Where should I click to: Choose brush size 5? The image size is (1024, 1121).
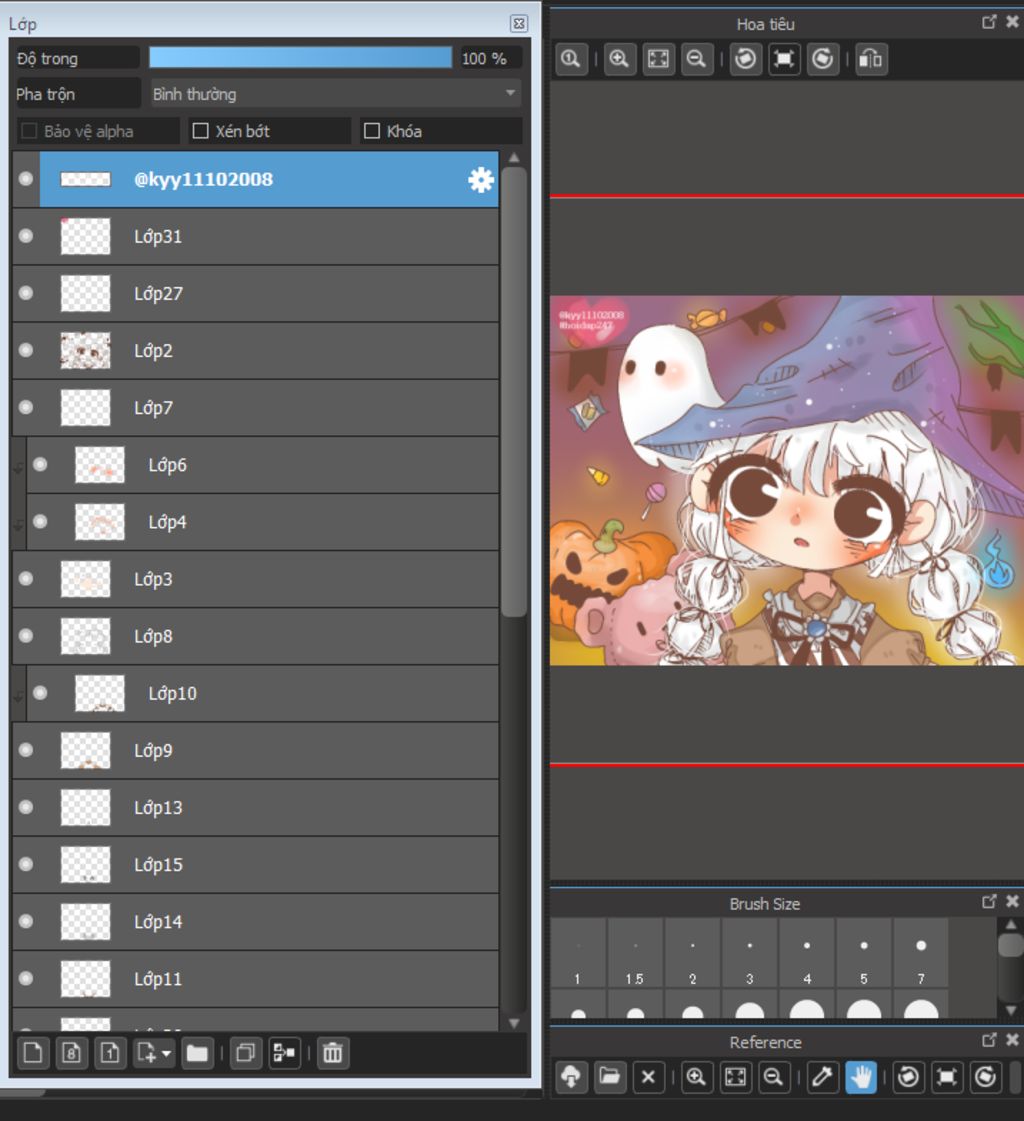click(864, 953)
